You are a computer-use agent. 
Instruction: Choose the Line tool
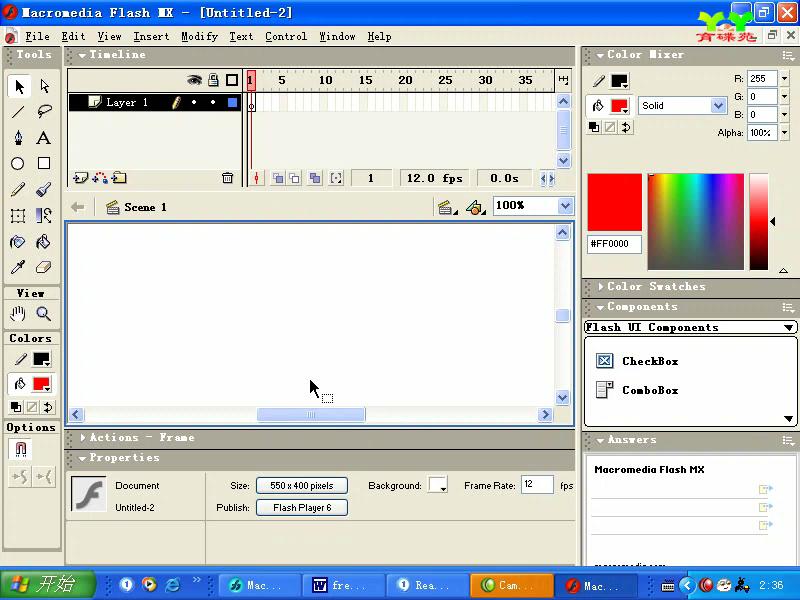(18, 111)
